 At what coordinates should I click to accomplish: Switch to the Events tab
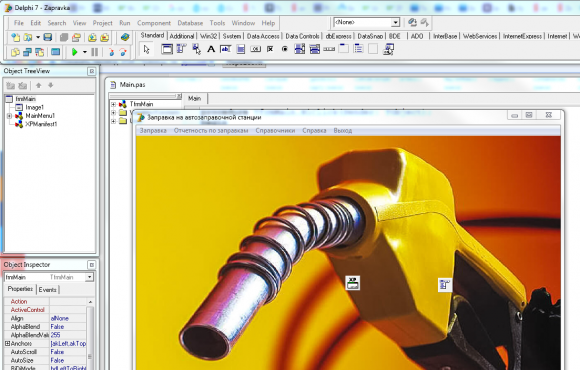pos(48,290)
